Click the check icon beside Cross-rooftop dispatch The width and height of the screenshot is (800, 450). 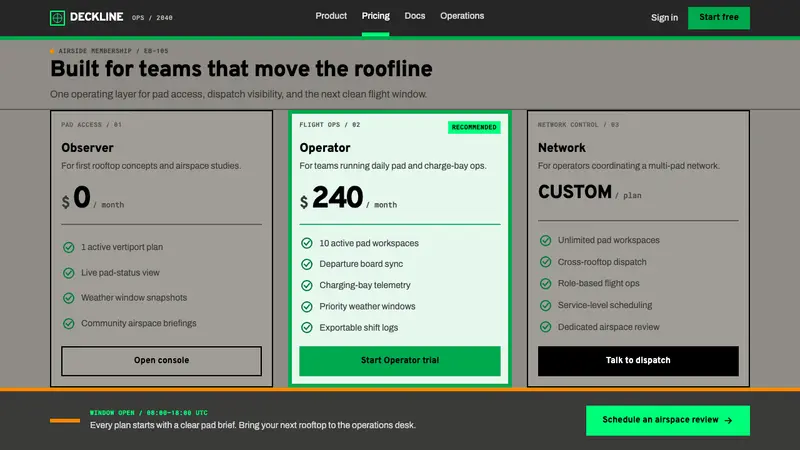(x=545, y=262)
